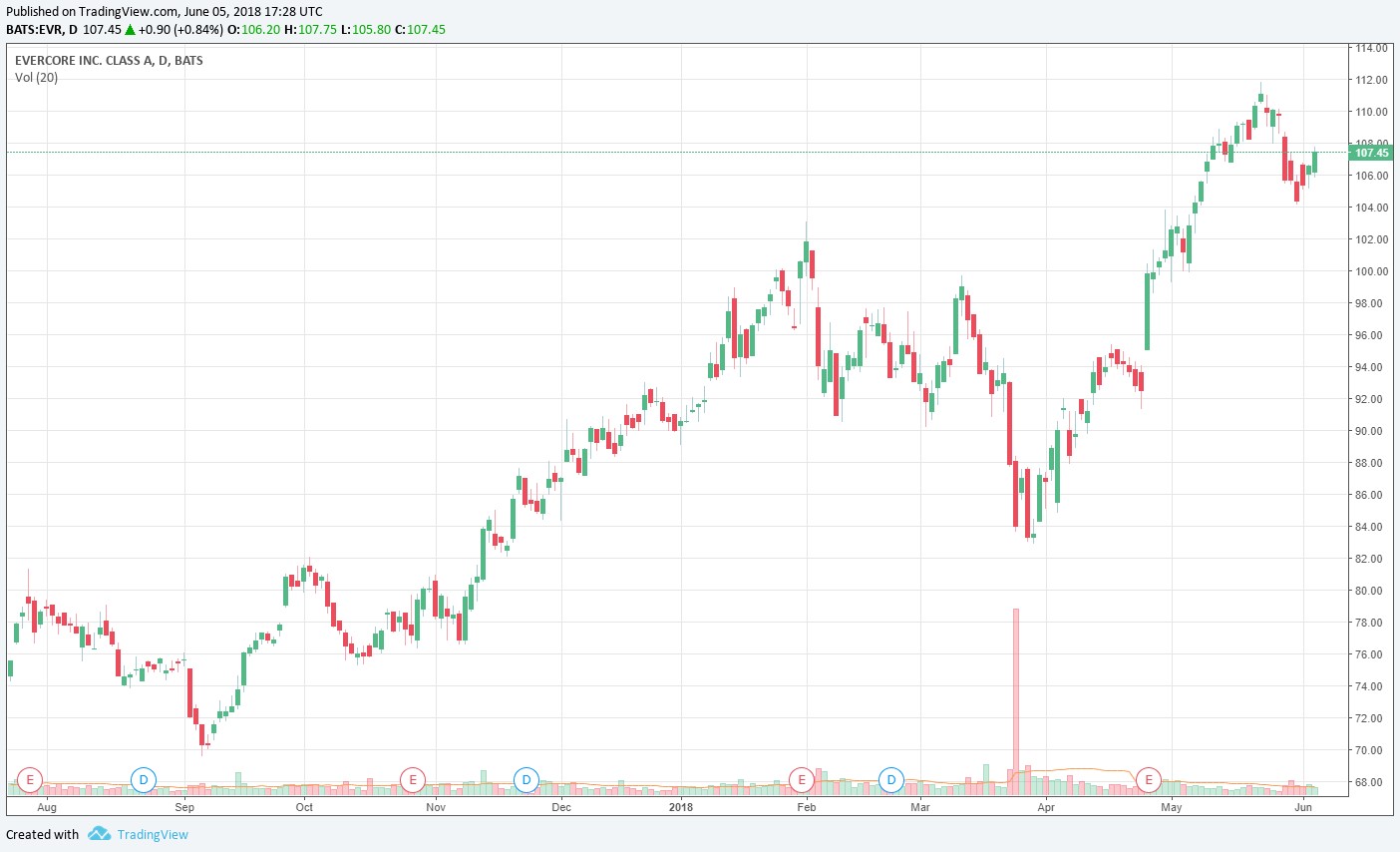This screenshot has width=1400, height=852.
Task: Click the tall red volume spike bar
Action: 1016,701
